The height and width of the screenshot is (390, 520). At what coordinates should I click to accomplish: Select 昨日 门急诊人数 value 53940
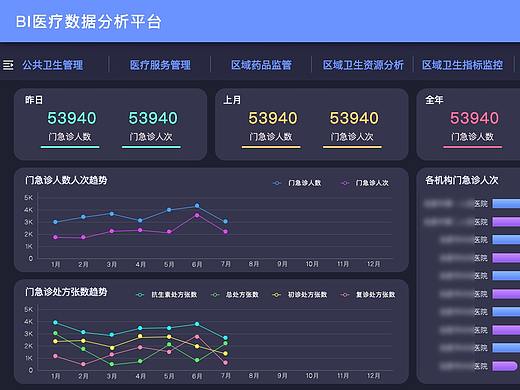point(72,118)
